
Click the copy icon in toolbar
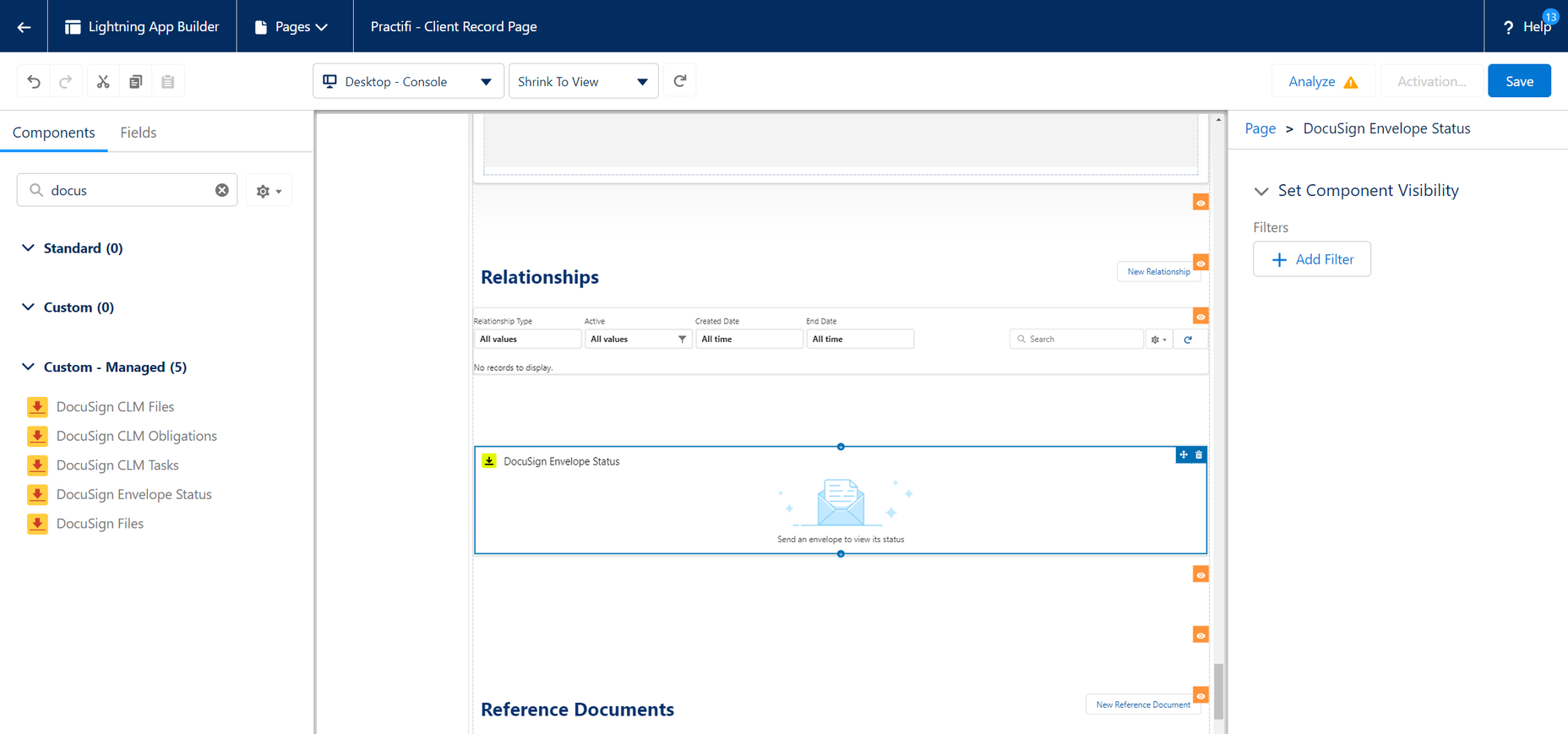click(135, 81)
